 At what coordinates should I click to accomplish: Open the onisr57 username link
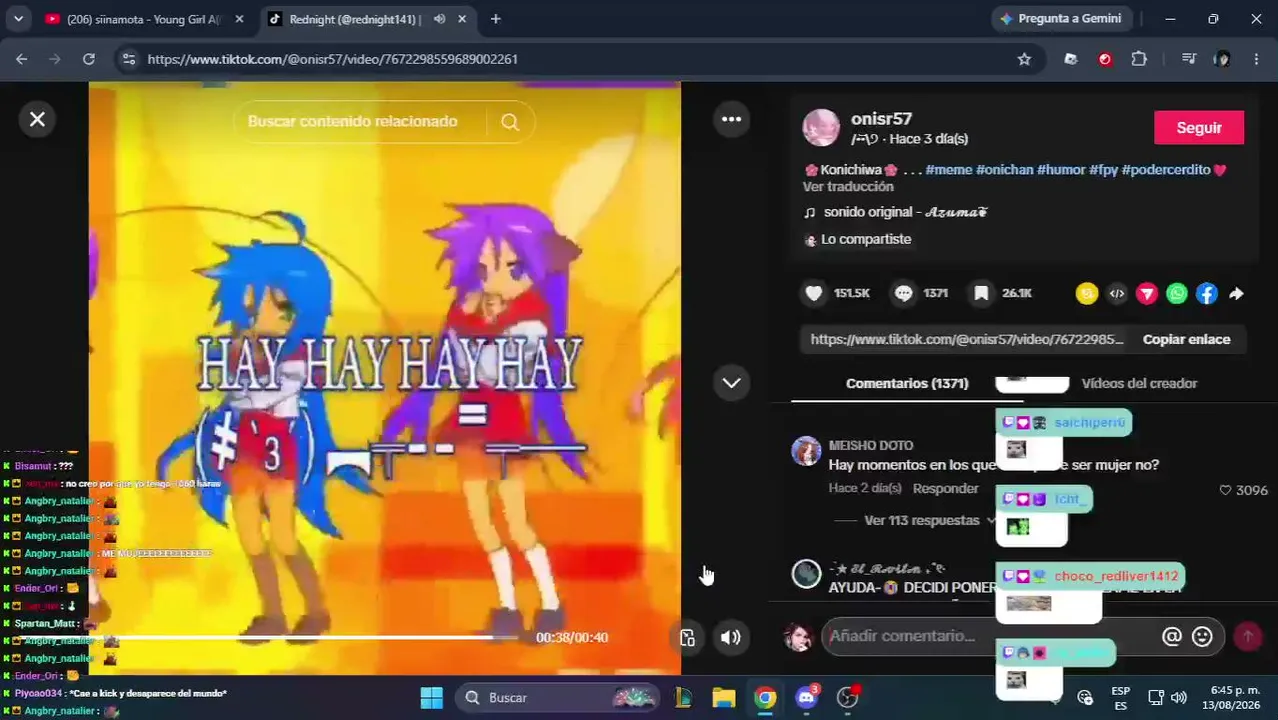(881, 119)
